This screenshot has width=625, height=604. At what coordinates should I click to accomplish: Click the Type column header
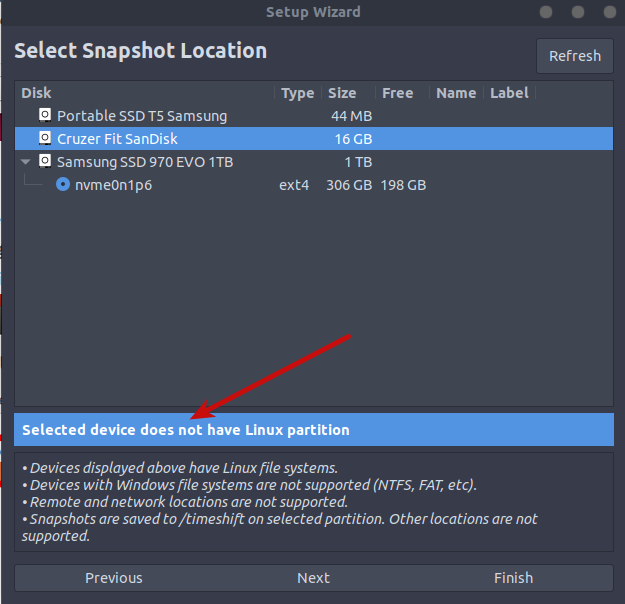point(297,93)
